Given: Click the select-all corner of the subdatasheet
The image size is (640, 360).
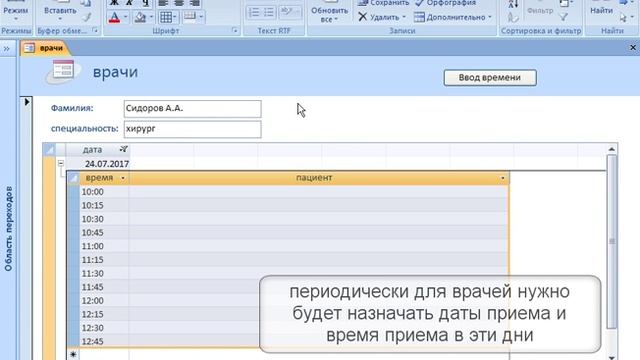Looking at the screenshot, I should 73,178.
